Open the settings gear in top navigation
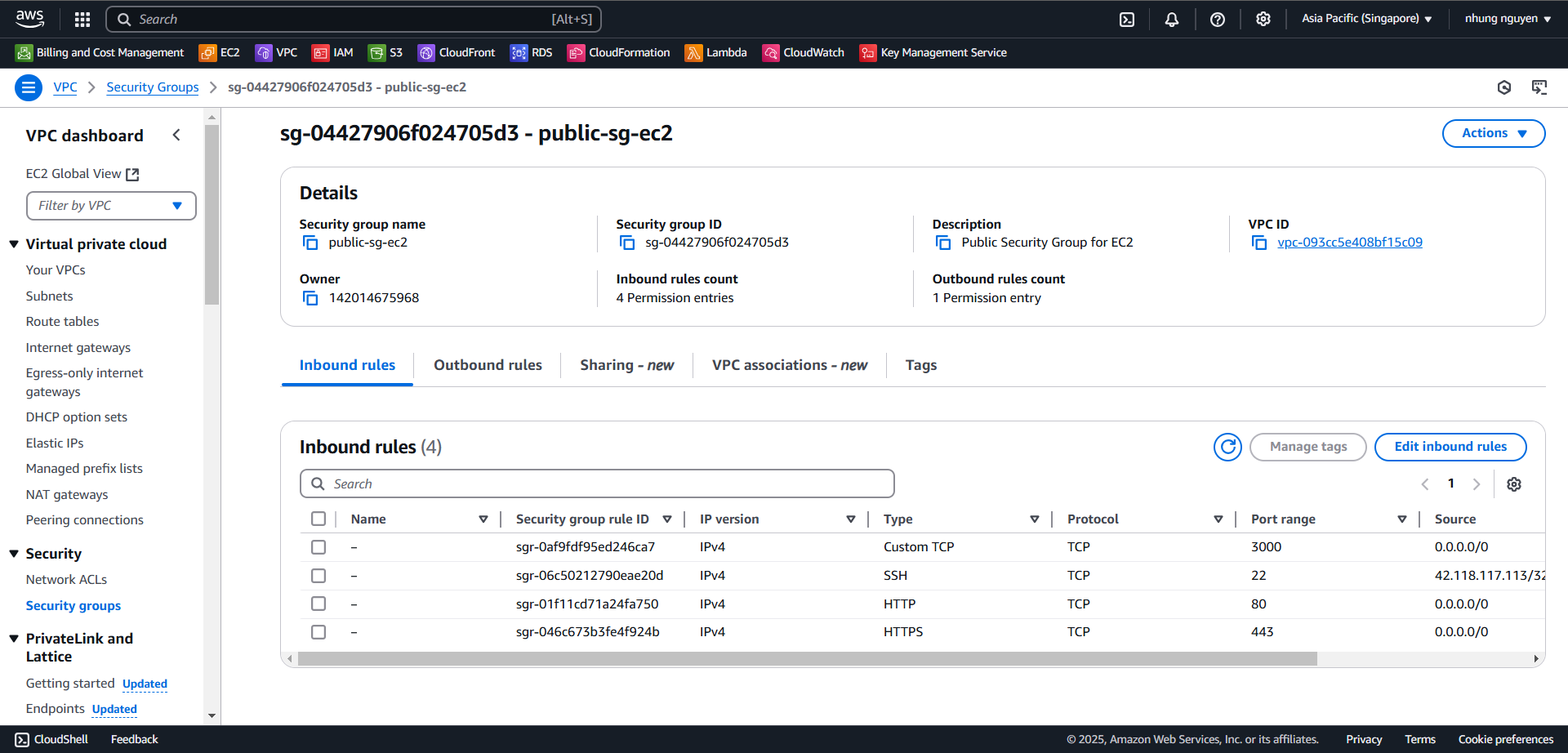The width and height of the screenshot is (1568, 753). click(1263, 19)
